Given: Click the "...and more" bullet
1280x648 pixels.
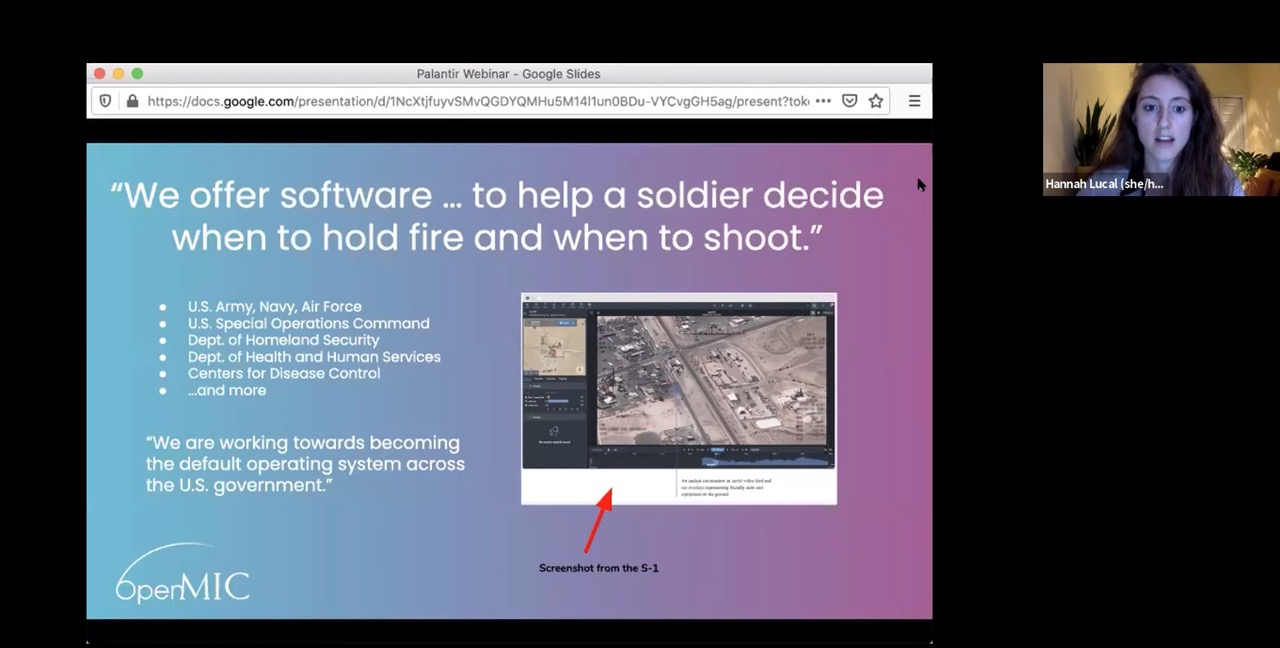Looking at the screenshot, I should coord(227,390).
